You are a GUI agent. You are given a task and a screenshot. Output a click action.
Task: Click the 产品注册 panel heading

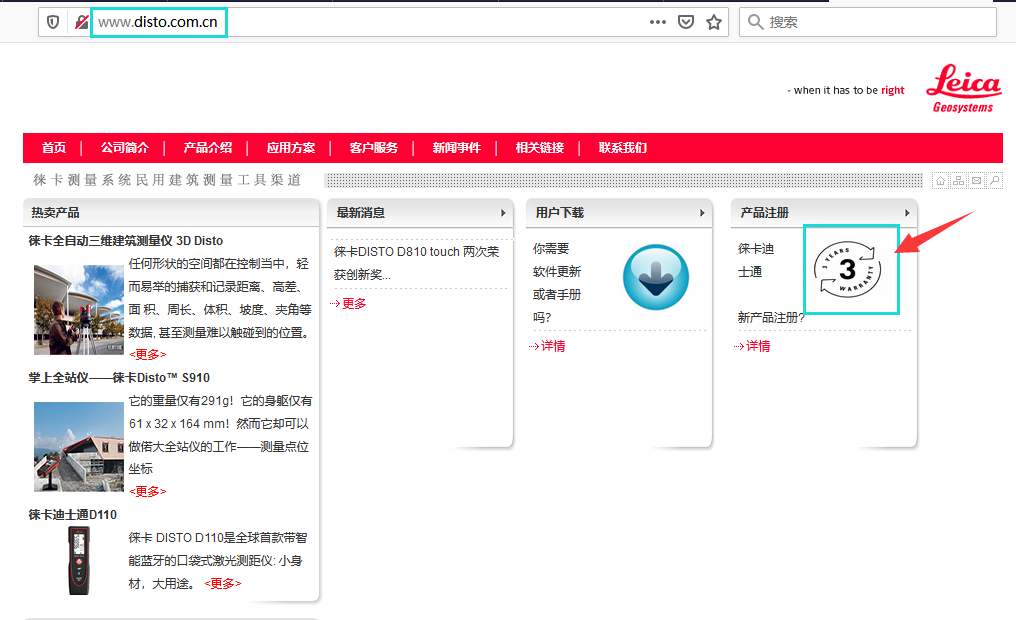(x=765, y=212)
